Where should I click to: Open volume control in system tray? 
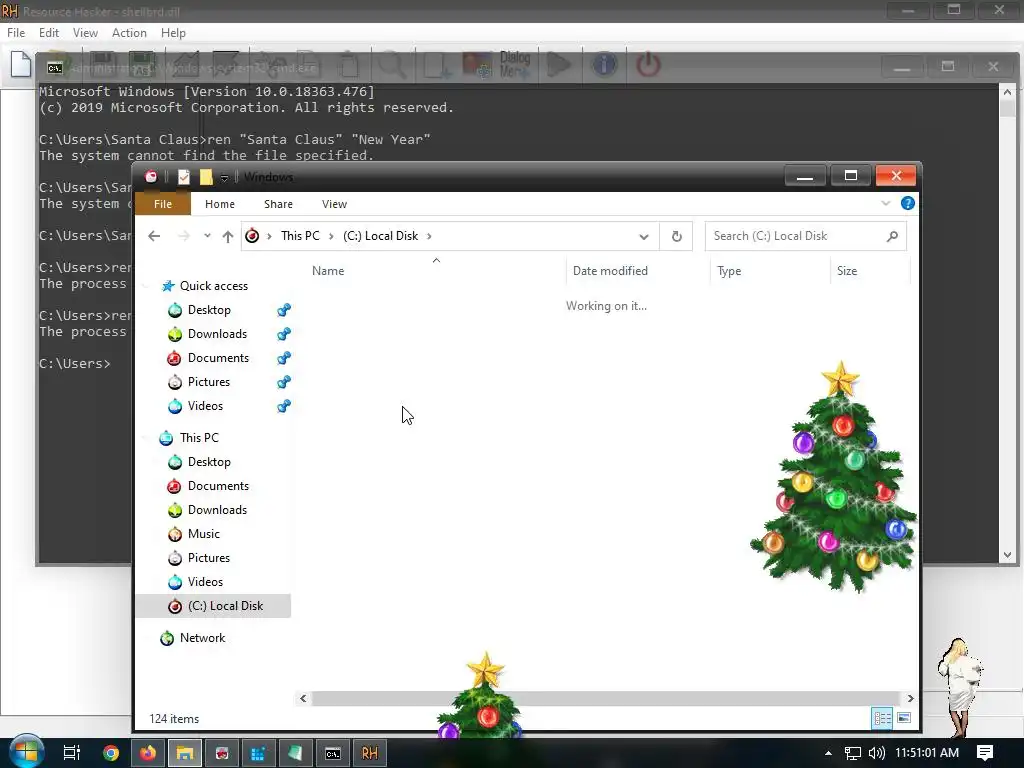876,753
